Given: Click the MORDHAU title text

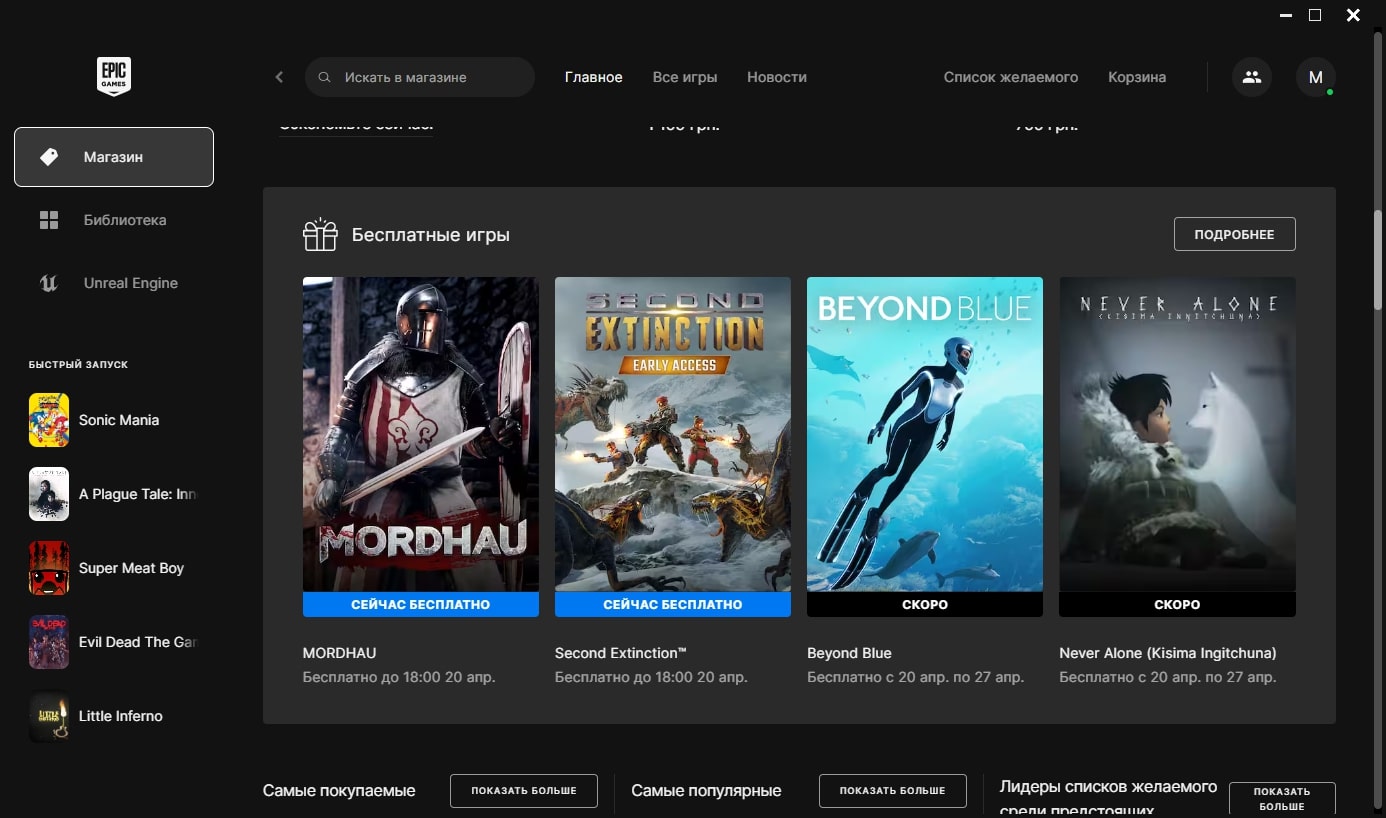Looking at the screenshot, I should point(340,653).
